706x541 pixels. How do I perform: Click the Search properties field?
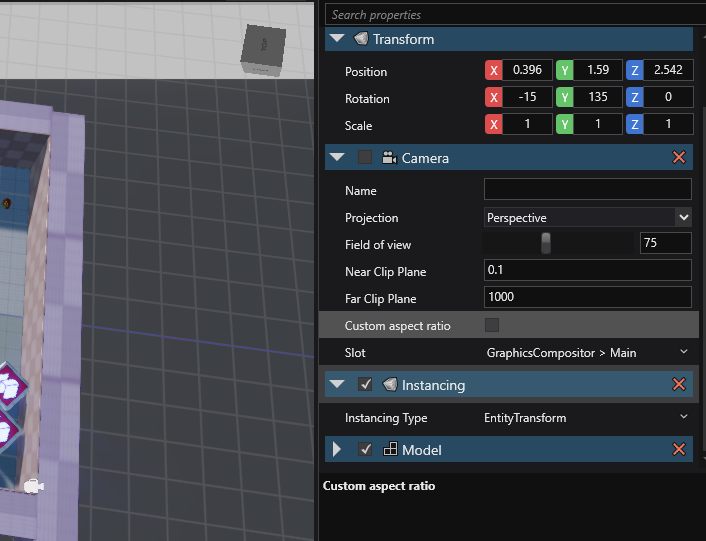[515, 15]
